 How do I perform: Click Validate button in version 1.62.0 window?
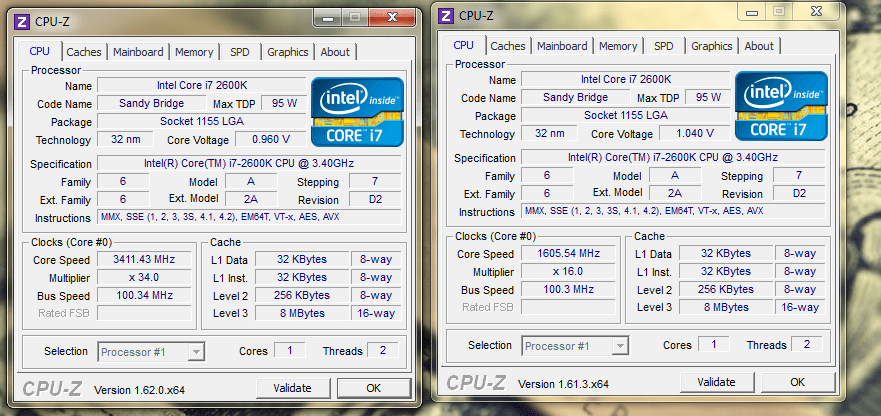pos(293,388)
